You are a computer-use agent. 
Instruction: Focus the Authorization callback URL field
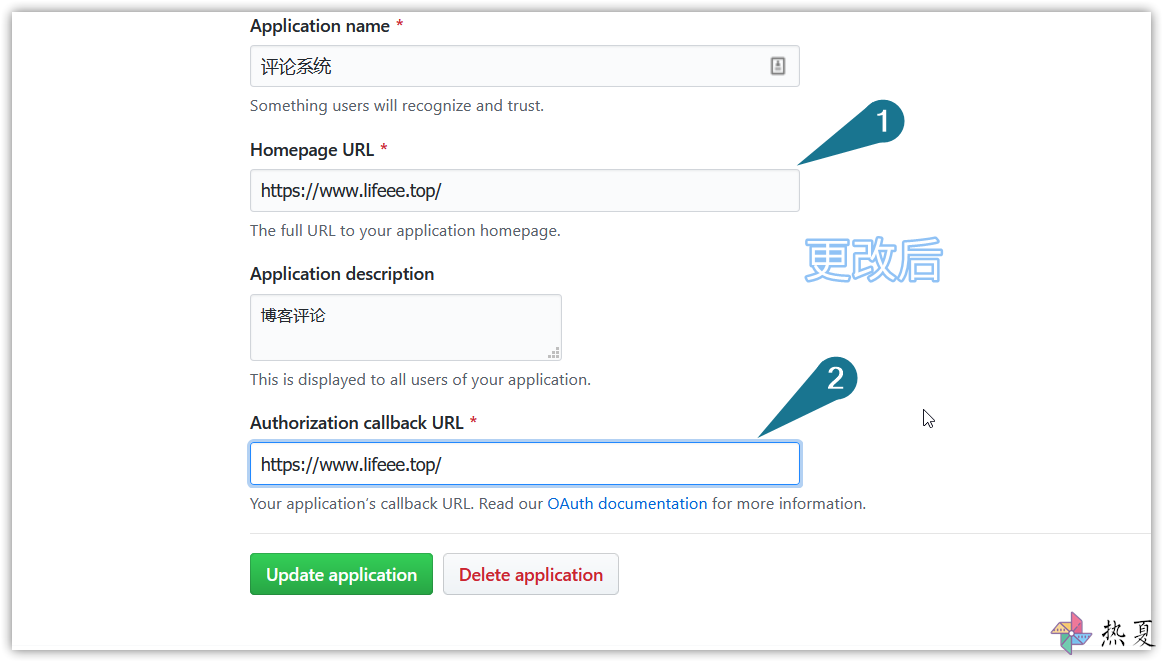[524, 464]
